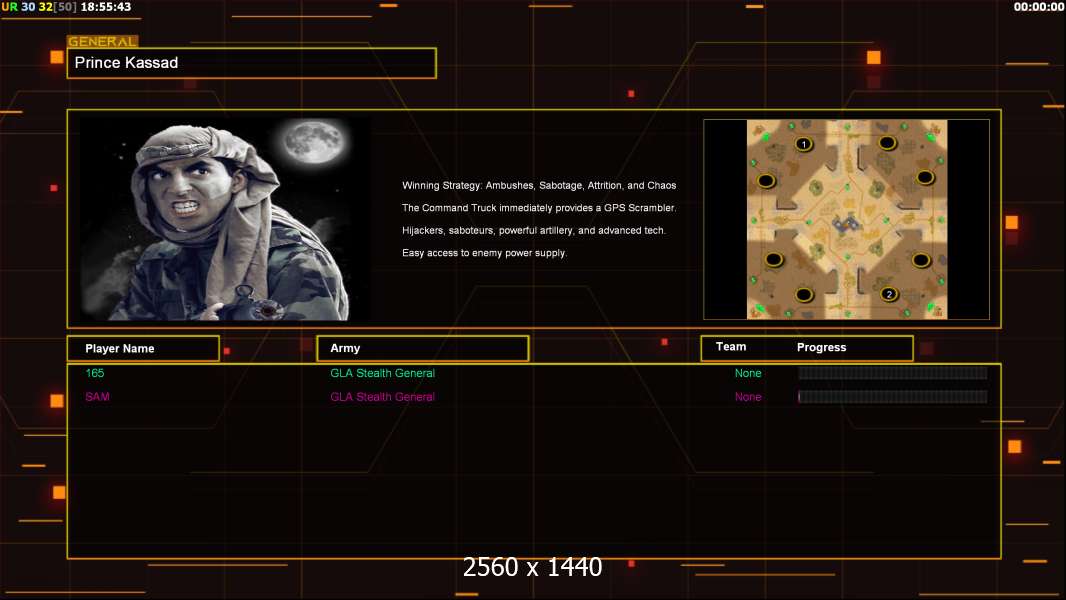Click the Team column label
Screen dimensions: 1066x600
click(731, 347)
